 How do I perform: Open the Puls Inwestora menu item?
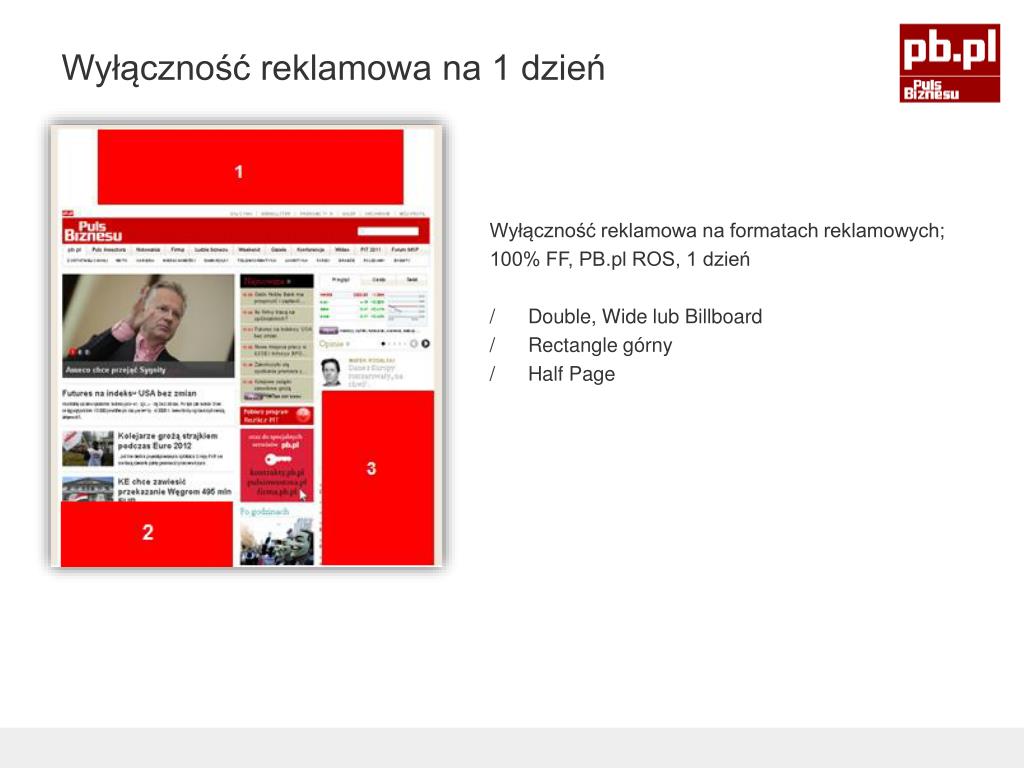tap(108, 250)
